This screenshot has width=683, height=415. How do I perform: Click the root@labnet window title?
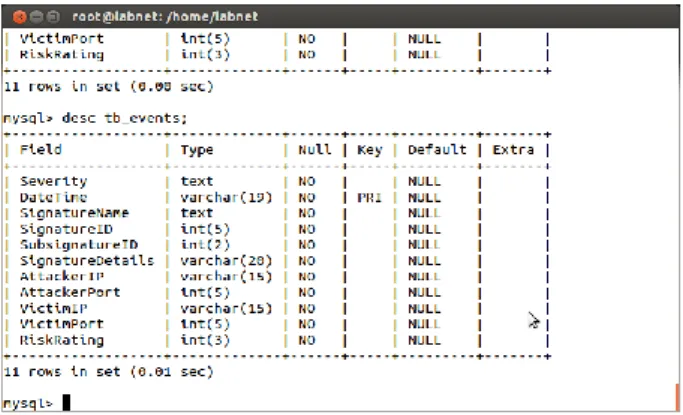coord(165,17)
